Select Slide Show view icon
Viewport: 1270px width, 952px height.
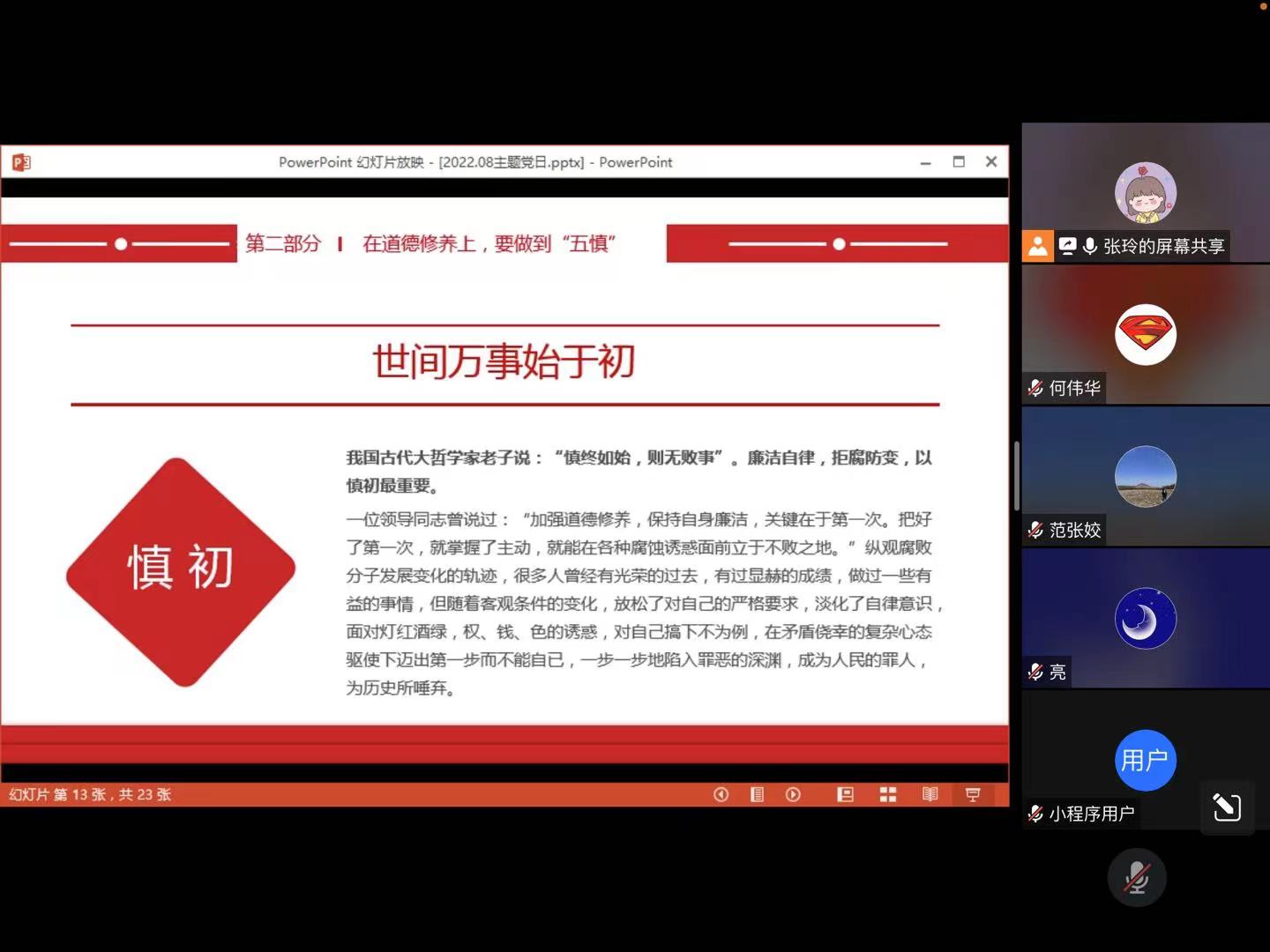973,794
